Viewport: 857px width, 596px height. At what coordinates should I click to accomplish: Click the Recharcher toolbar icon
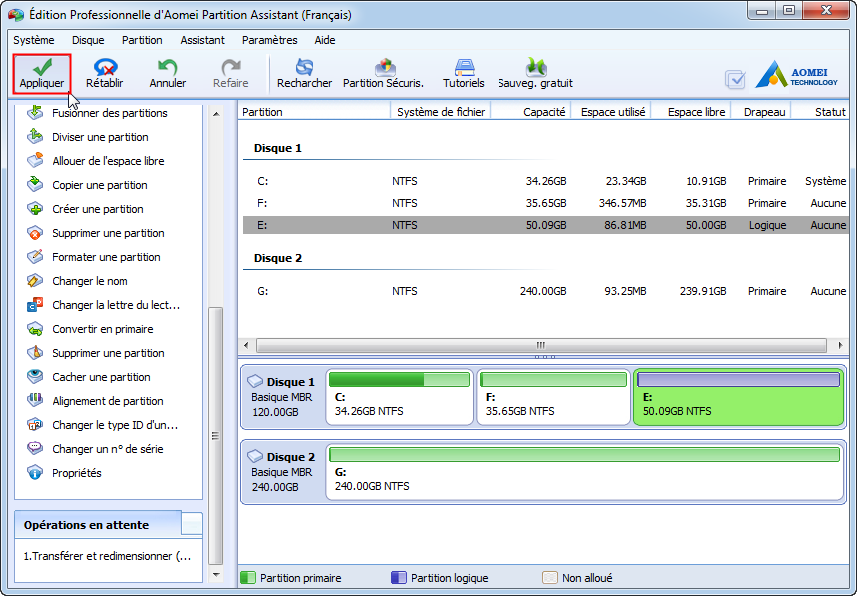point(304,74)
